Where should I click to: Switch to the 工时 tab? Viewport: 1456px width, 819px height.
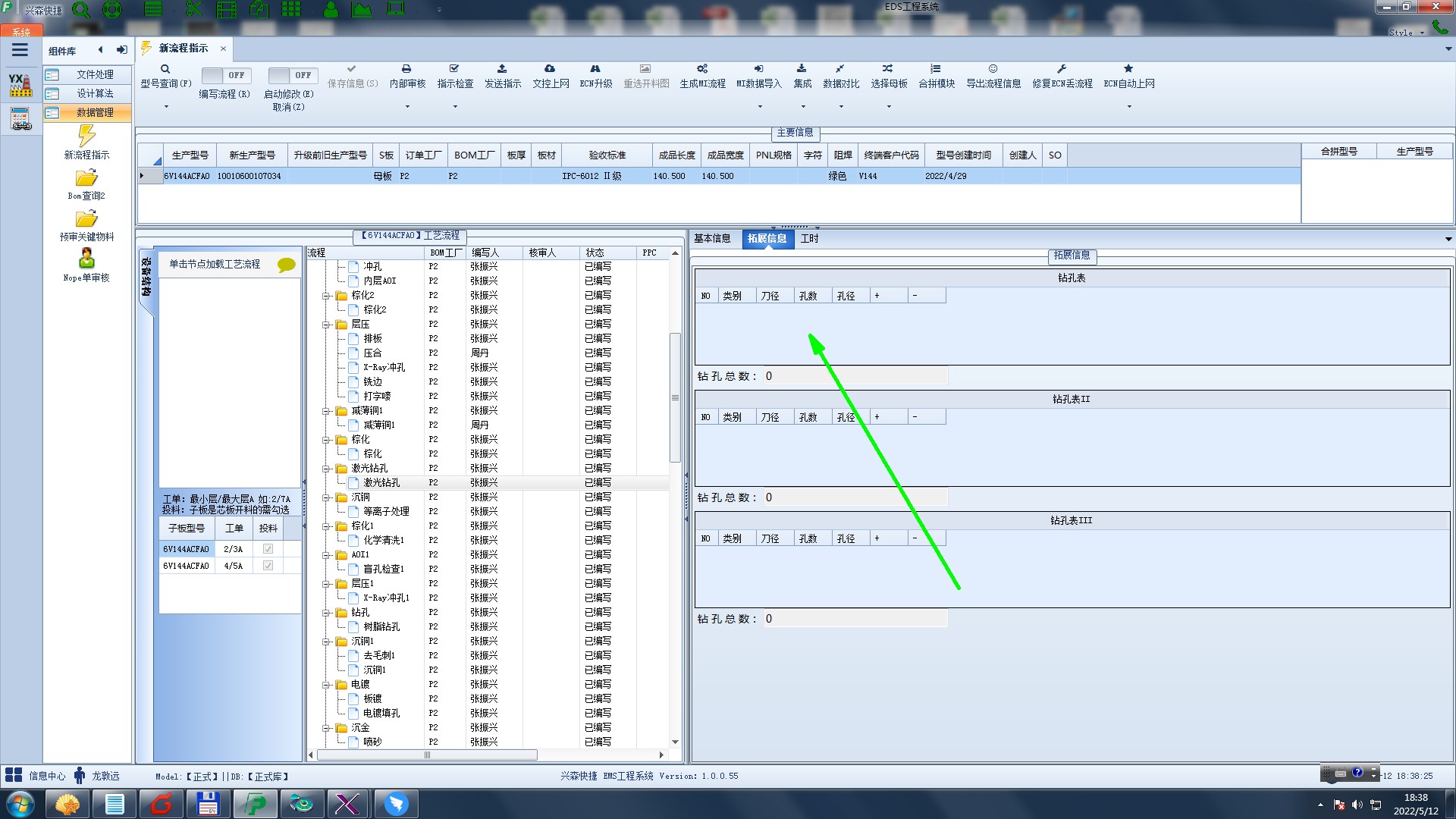809,239
